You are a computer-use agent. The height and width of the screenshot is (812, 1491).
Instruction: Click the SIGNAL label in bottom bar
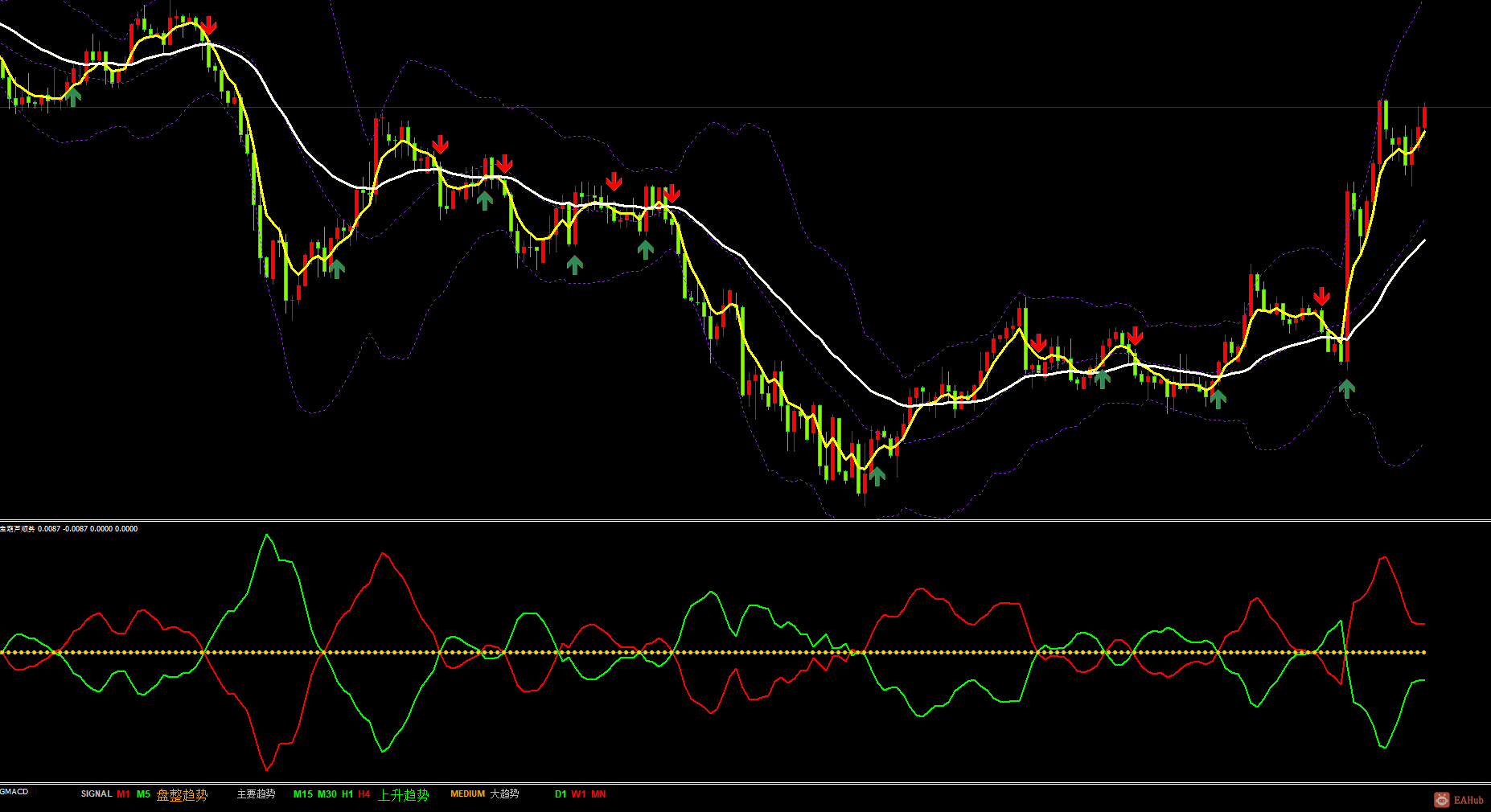(97, 794)
